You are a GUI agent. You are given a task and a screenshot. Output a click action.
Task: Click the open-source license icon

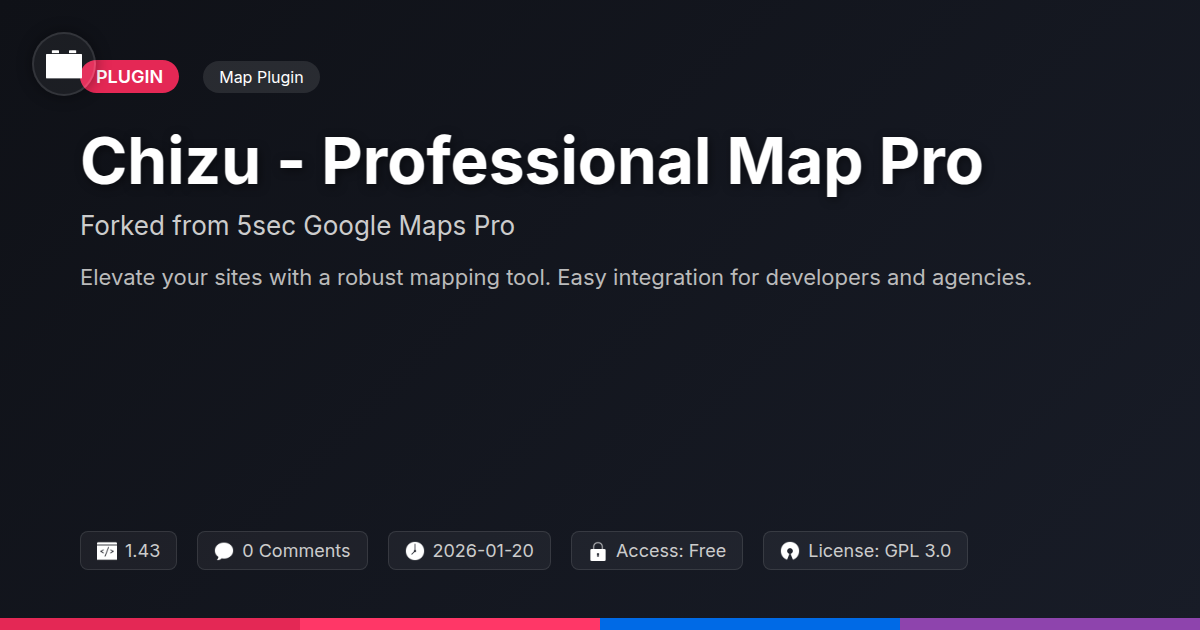[790, 551]
